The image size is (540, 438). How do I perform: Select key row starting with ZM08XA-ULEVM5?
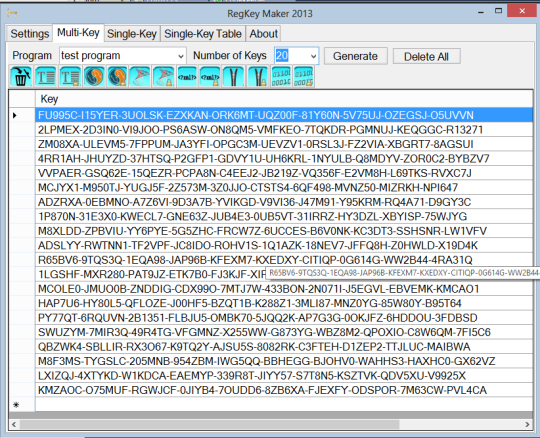(x=284, y=144)
